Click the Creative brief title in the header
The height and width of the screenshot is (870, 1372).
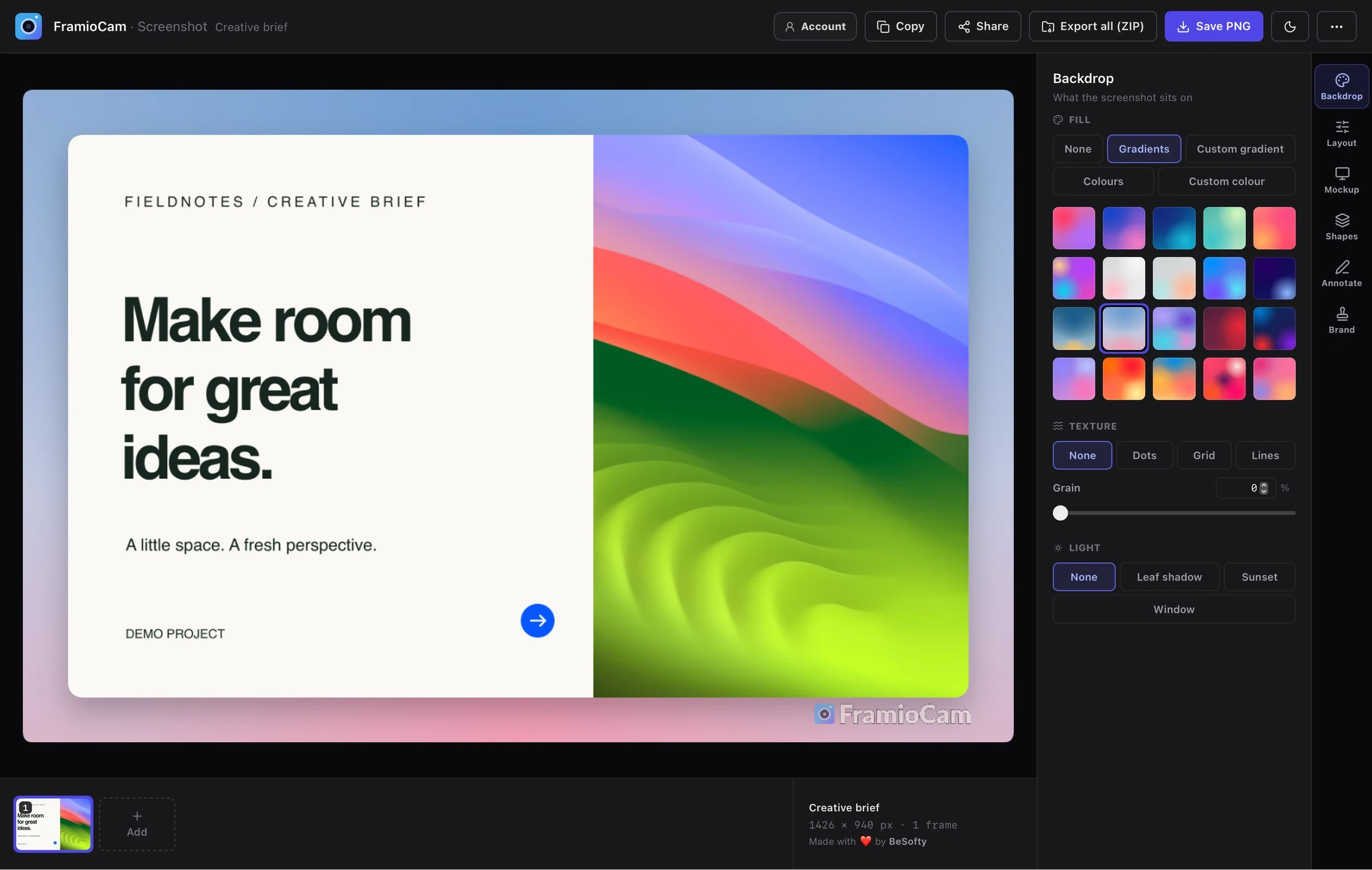coord(251,27)
